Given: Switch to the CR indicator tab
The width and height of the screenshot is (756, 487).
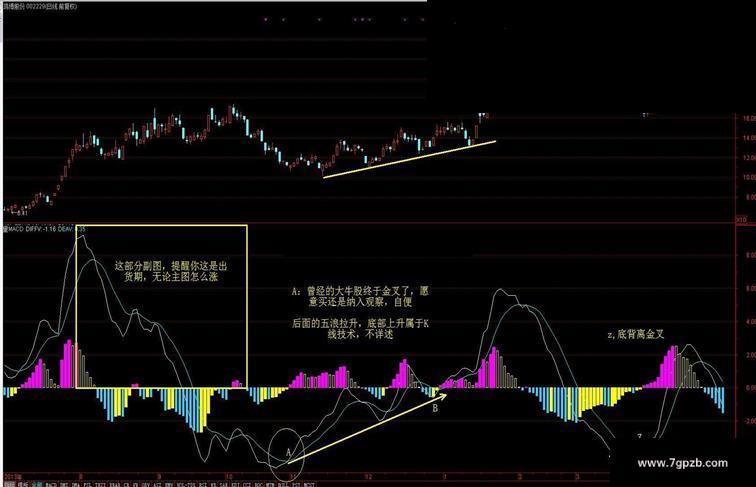Looking at the screenshot, I should (x=125, y=484).
